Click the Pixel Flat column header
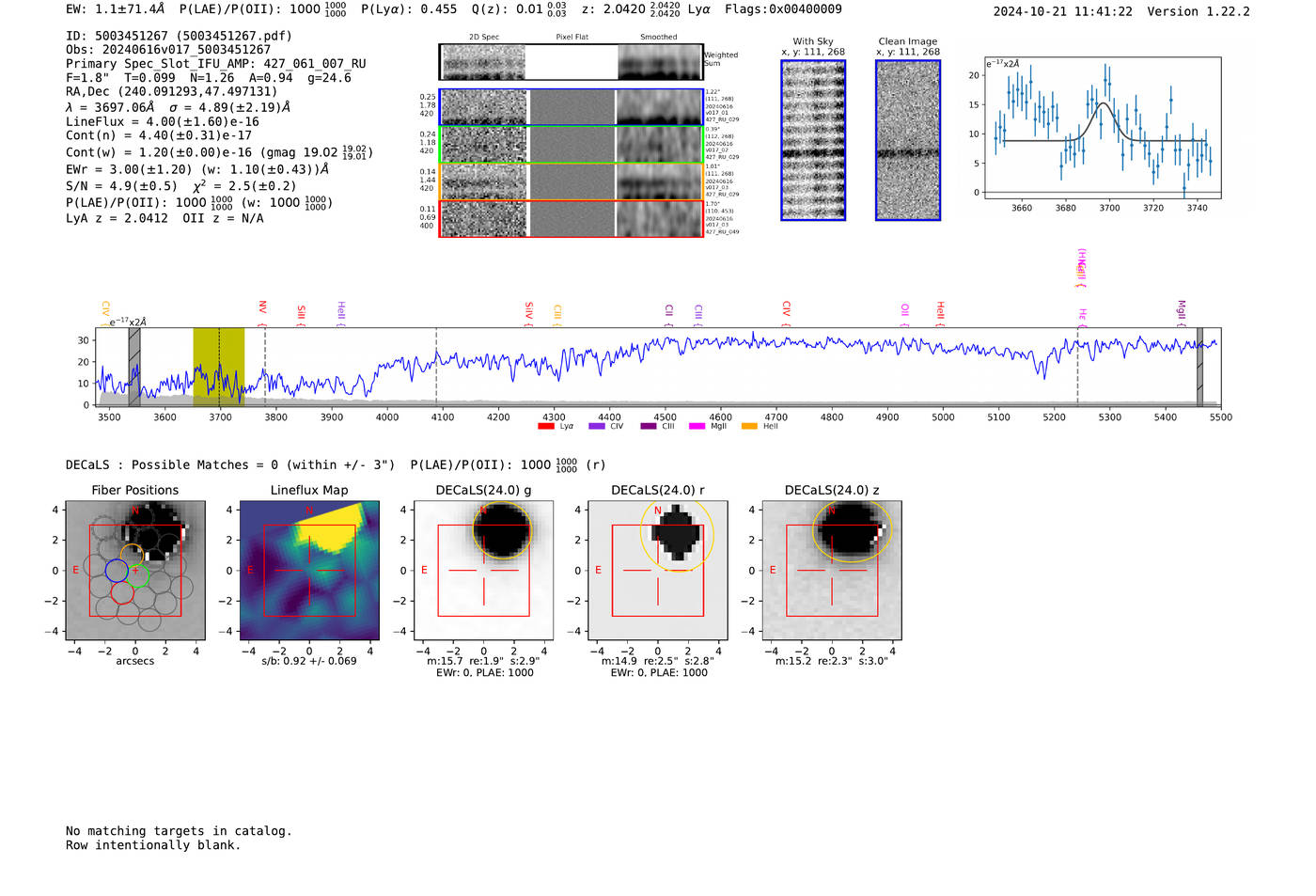 pos(572,38)
